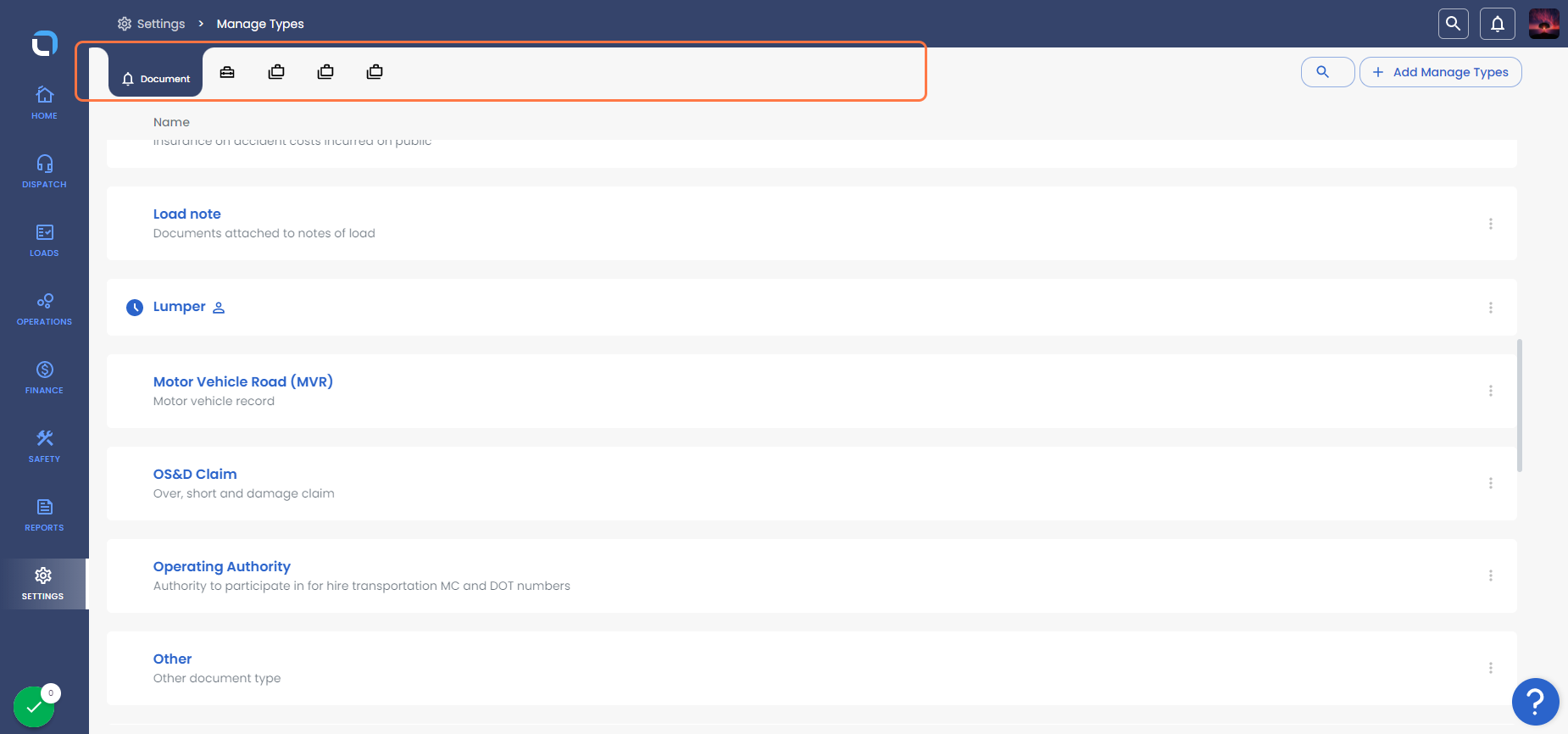Click 'Motor vehicle record' description text
This screenshot has height=734, width=1568.
click(x=214, y=401)
